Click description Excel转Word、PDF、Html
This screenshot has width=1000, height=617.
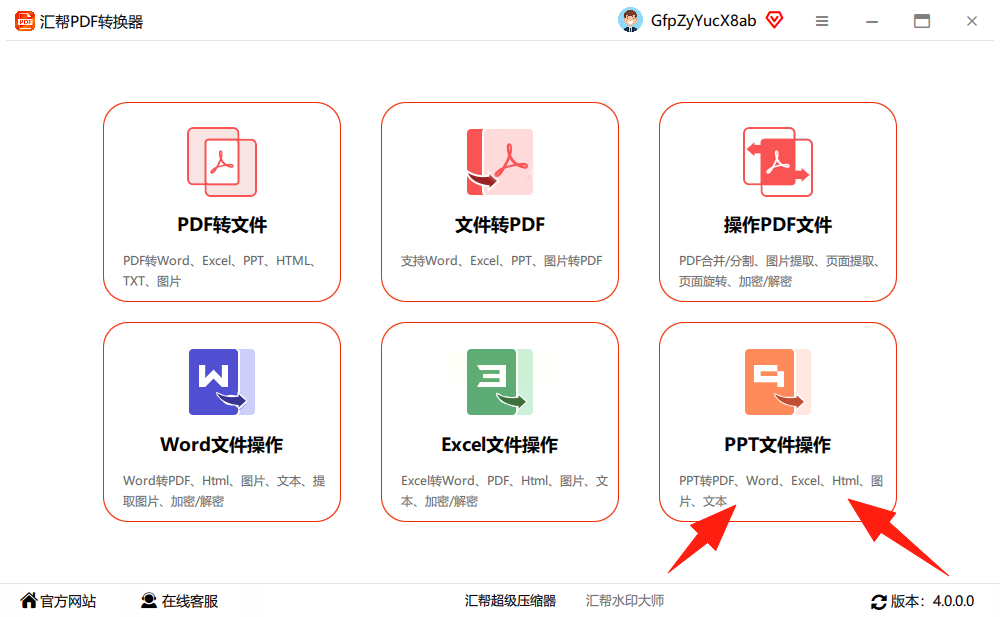point(504,491)
